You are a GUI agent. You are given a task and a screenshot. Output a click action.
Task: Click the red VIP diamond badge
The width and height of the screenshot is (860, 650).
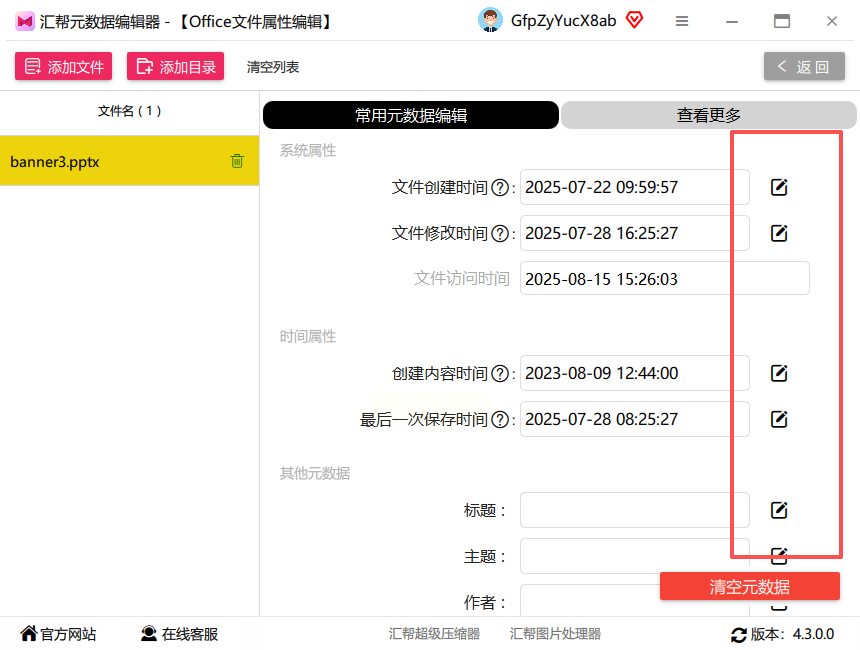coord(635,20)
